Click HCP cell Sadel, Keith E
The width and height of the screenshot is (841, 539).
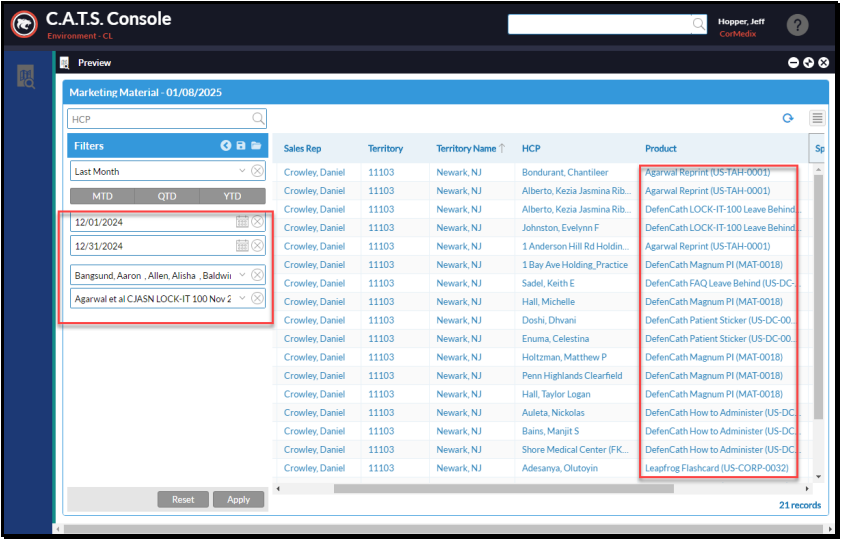[548, 283]
